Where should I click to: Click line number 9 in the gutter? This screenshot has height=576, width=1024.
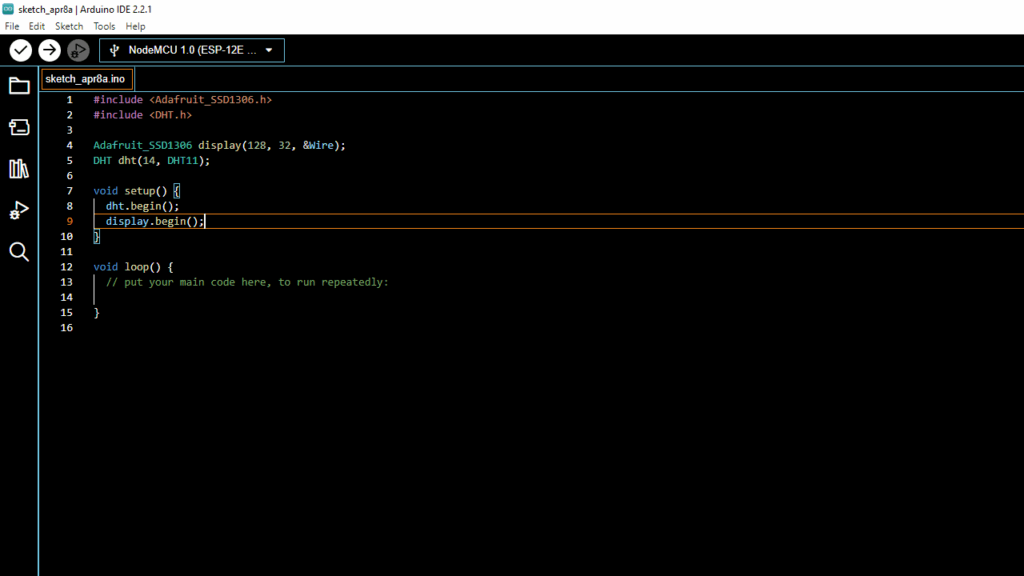click(x=69, y=221)
